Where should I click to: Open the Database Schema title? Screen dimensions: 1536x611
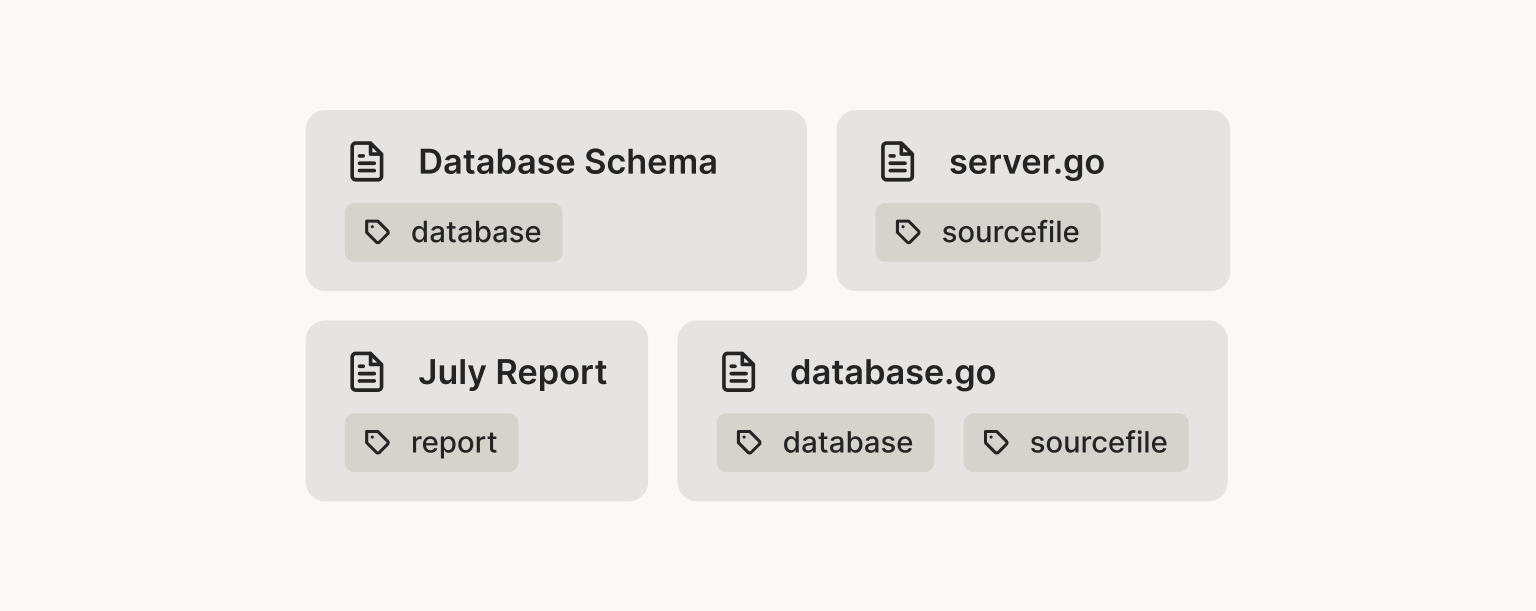pos(567,162)
